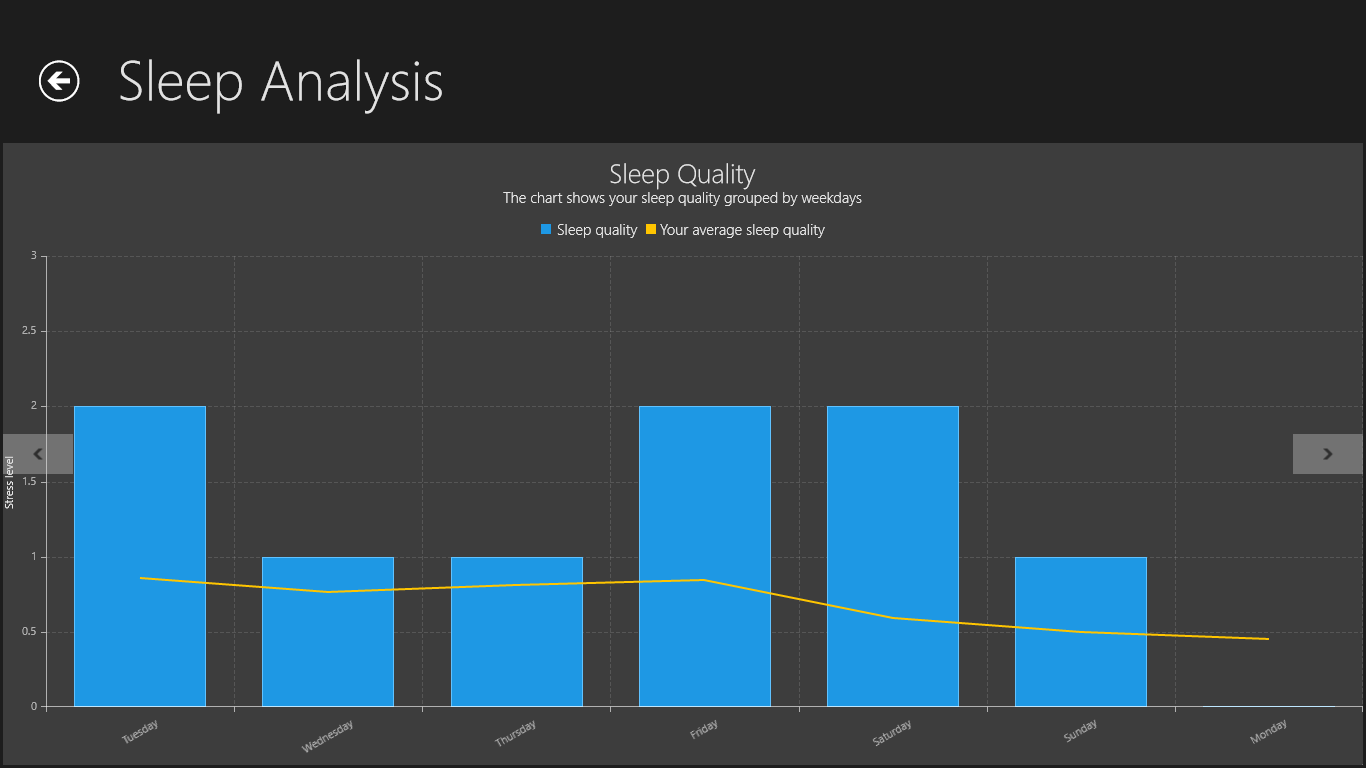Click the yellow average sleep quality swatch
Screen dimensions: 1366x768
651,230
